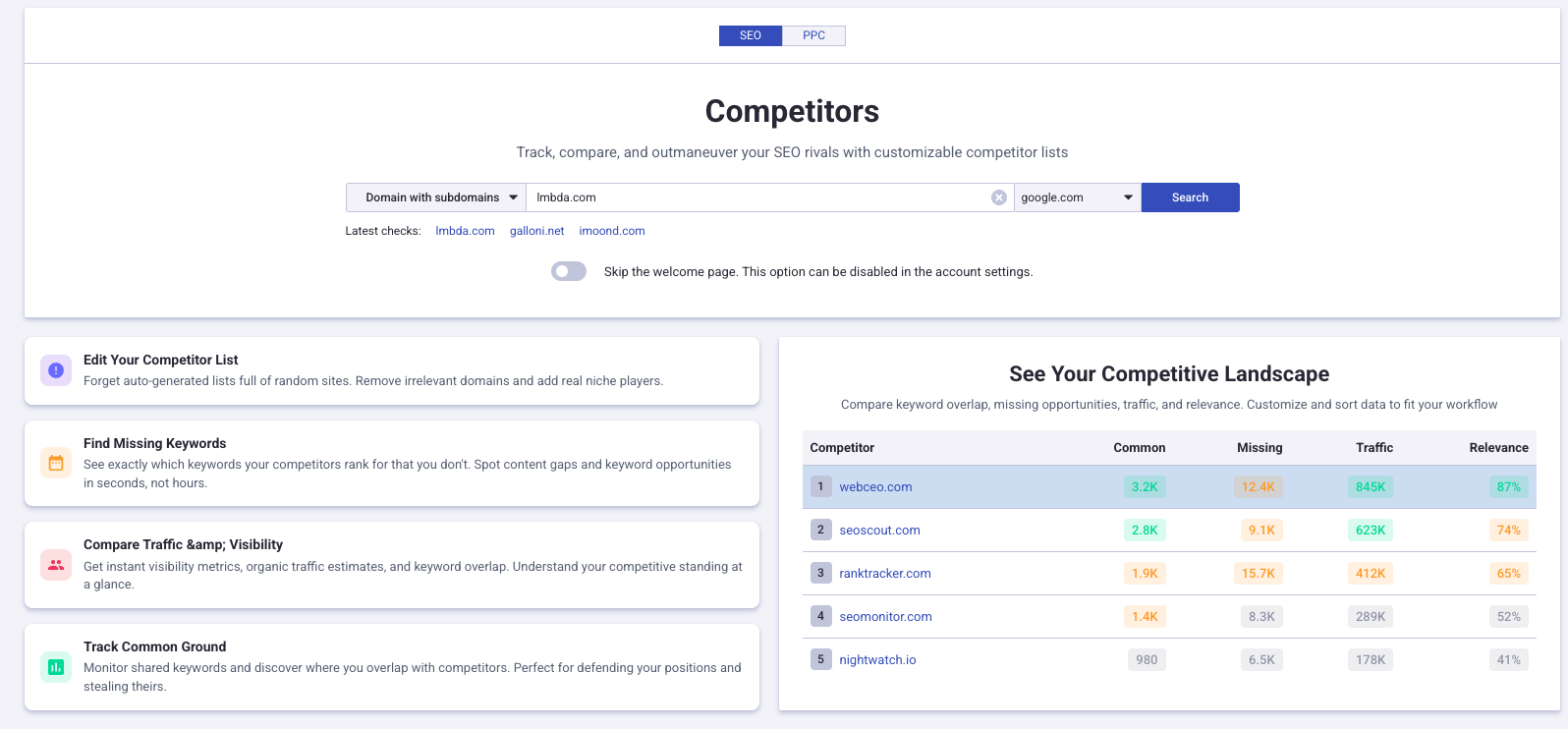Image resolution: width=1568 pixels, height=729 pixels.
Task: Click the 15.7K missing value for ranktracker.com
Action: 1259,573
